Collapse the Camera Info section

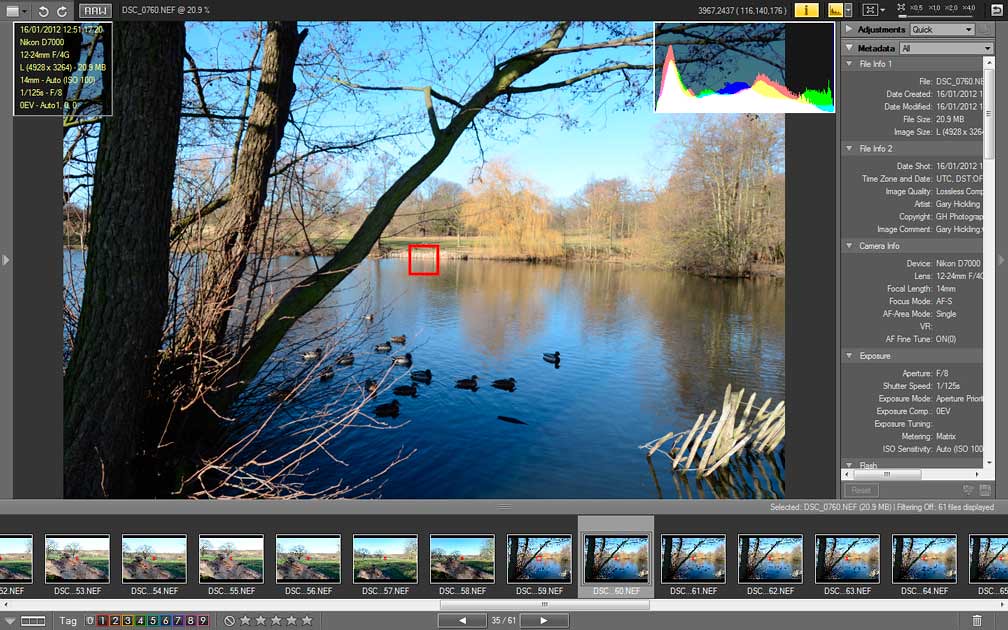coord(850,245)
